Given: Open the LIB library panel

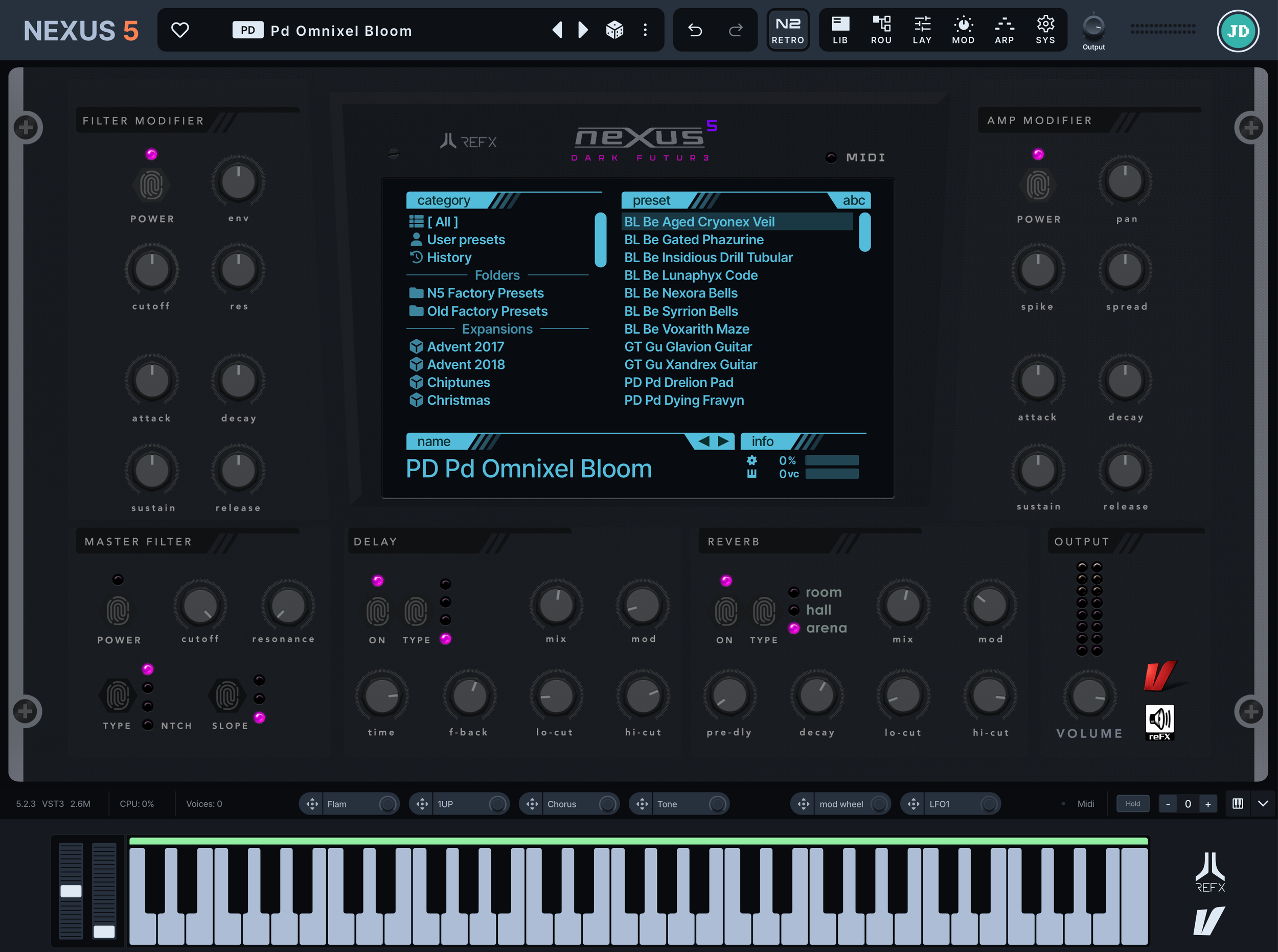Looking at the screenshot, I should click(840, 30).
